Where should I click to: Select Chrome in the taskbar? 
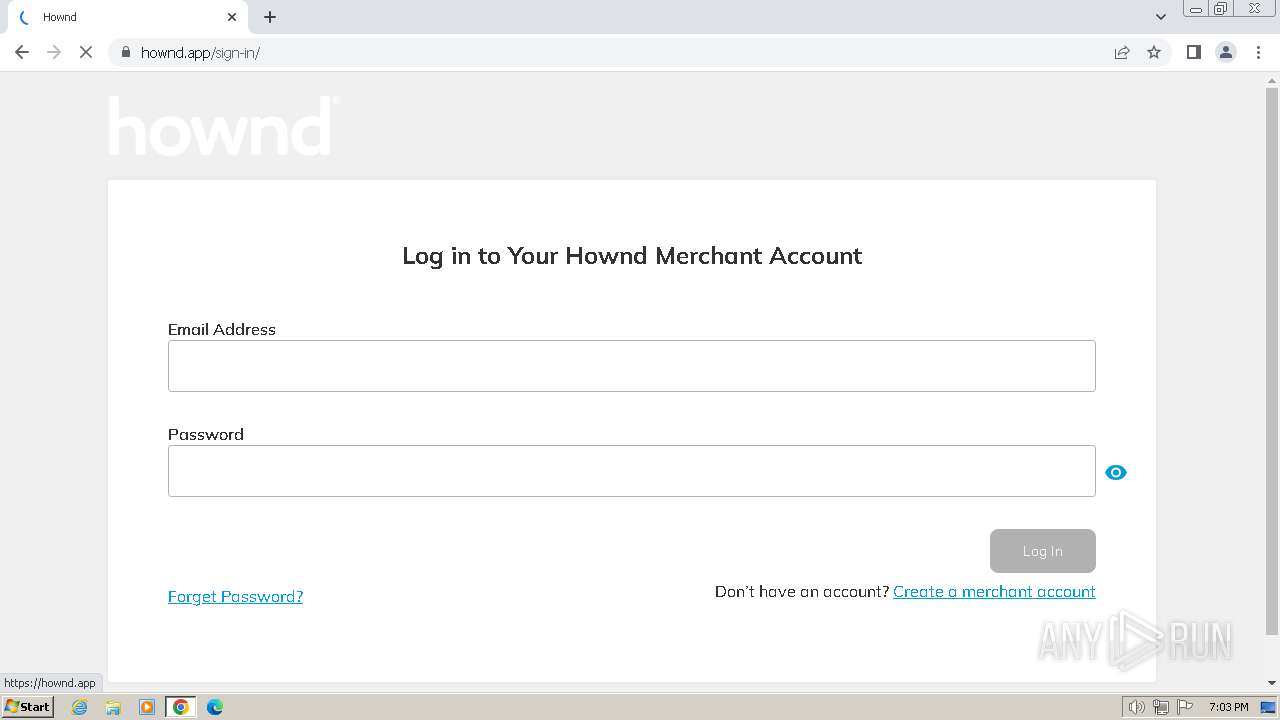pyautogui.click(x=181, y=707)
